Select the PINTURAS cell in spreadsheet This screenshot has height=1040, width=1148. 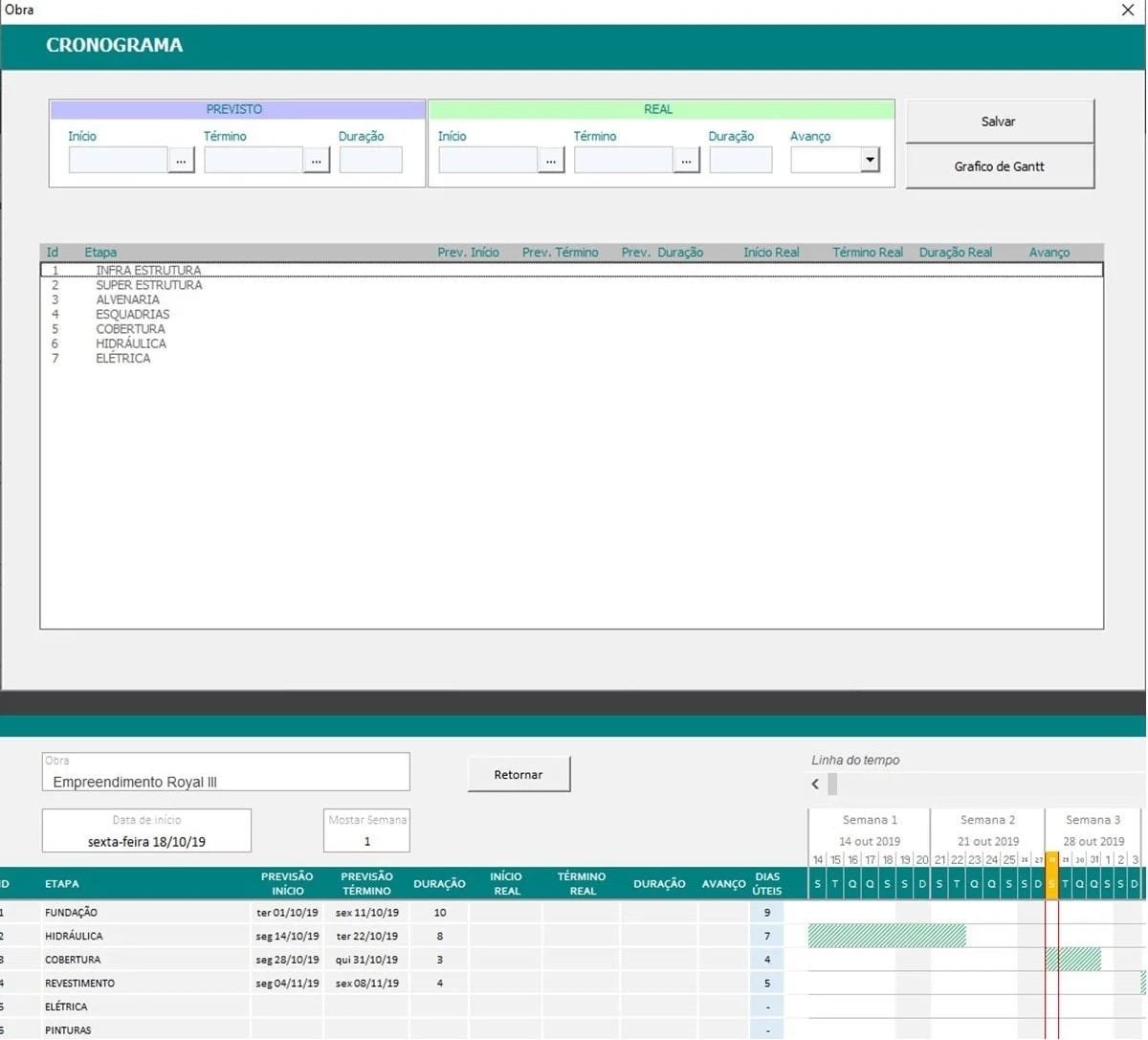click(x=145, y=1030)
